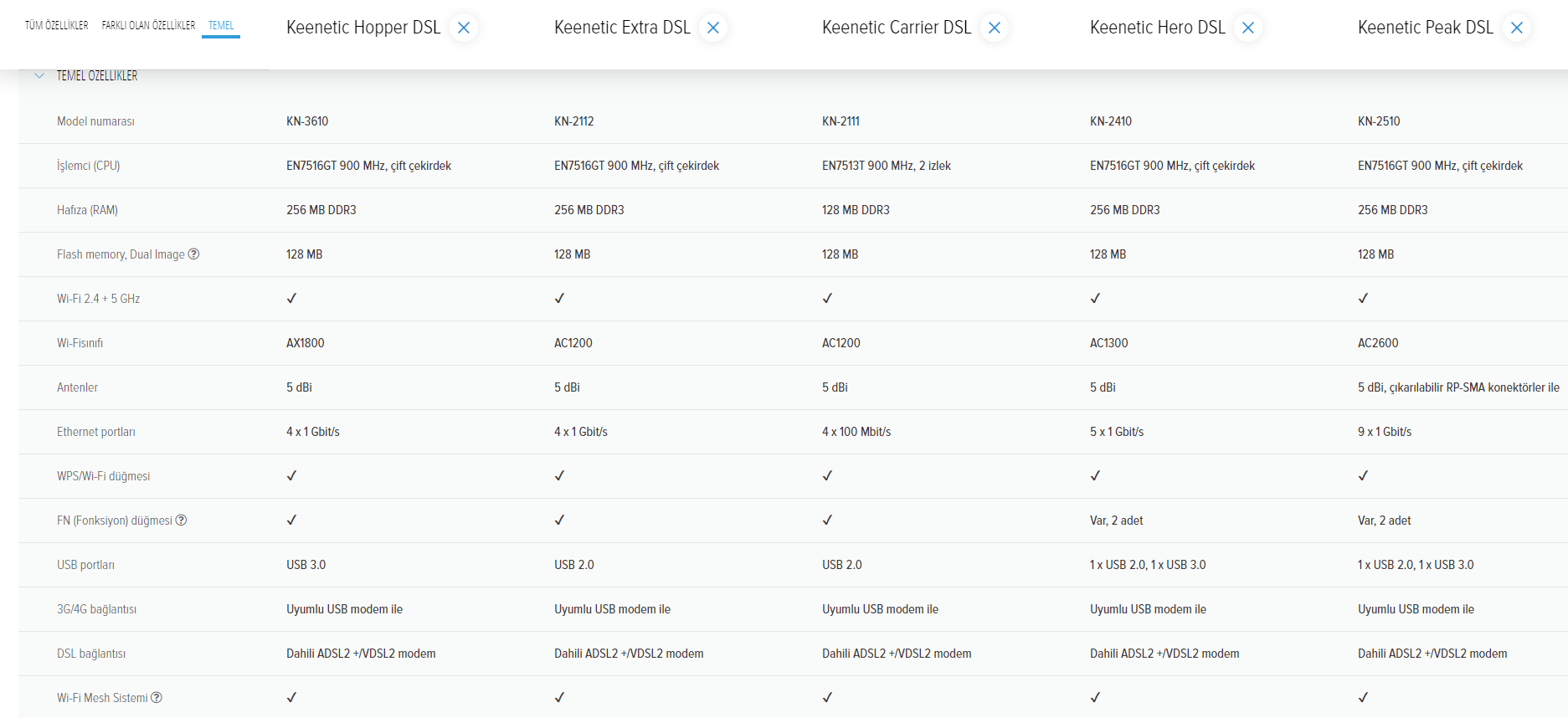Click model number KN-2410

point(1111,121)
